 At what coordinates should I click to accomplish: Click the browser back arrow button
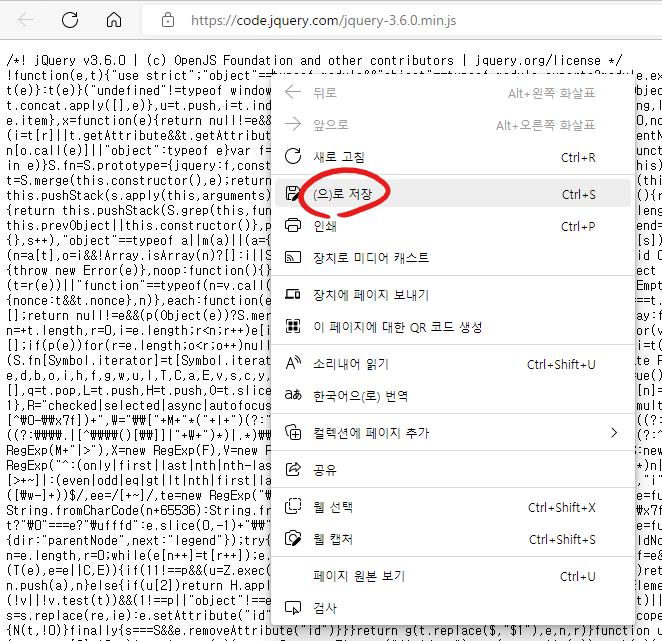click(x=26, y=20)
